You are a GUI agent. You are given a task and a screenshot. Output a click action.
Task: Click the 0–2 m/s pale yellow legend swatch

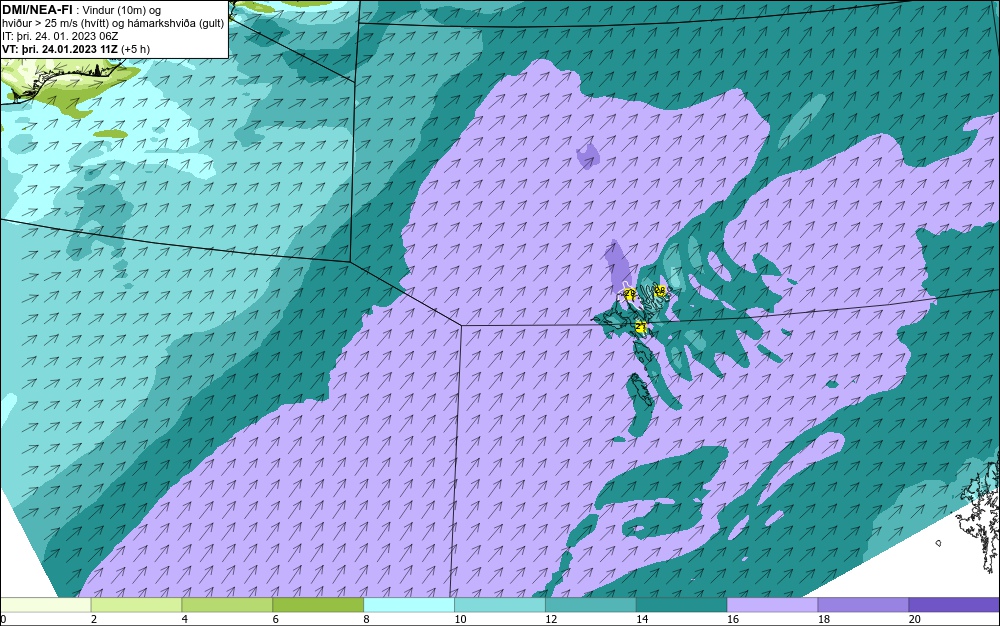click(x=45, y=604)
